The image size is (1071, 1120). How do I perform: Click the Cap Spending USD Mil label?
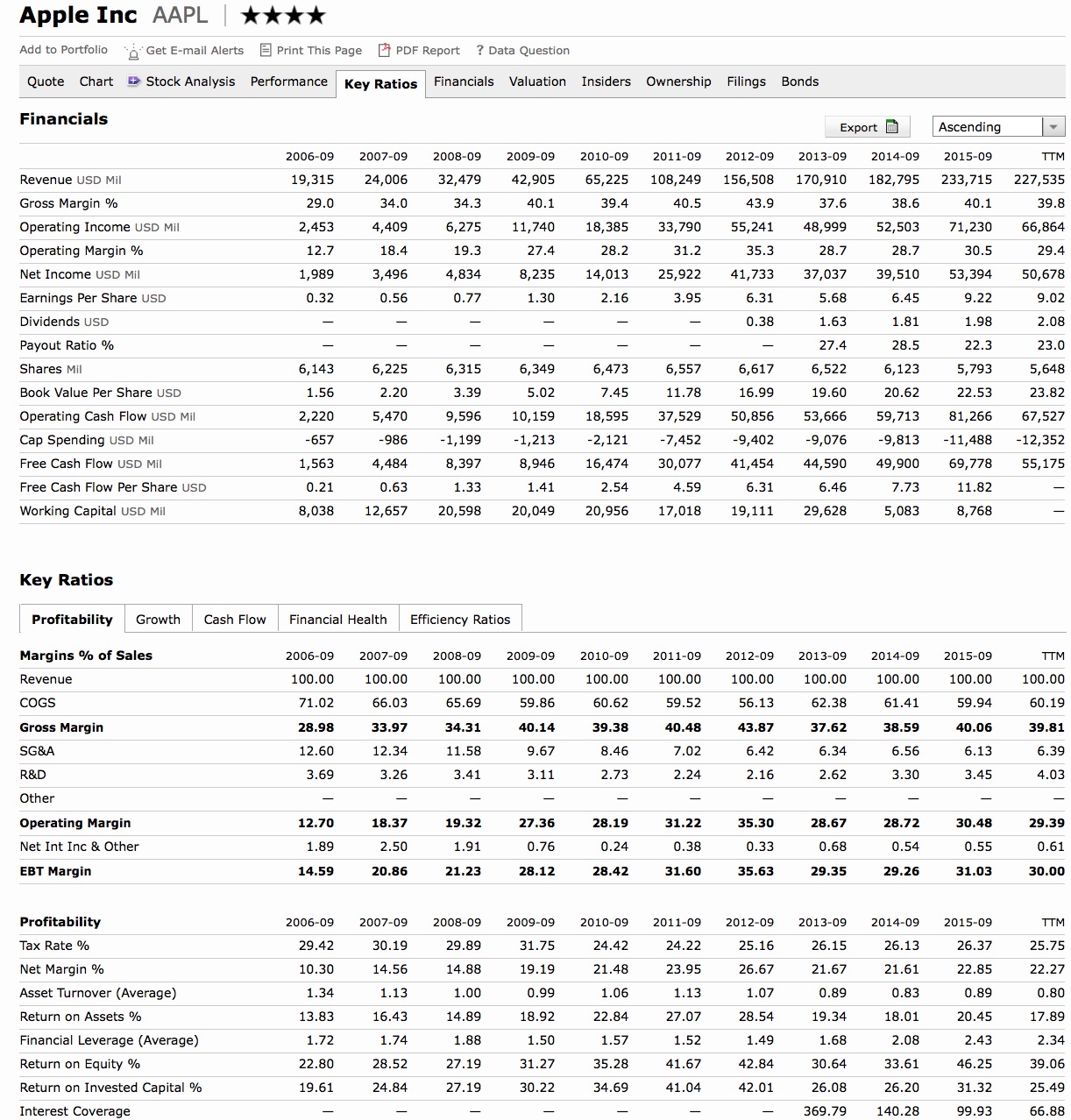click(87, 440)
